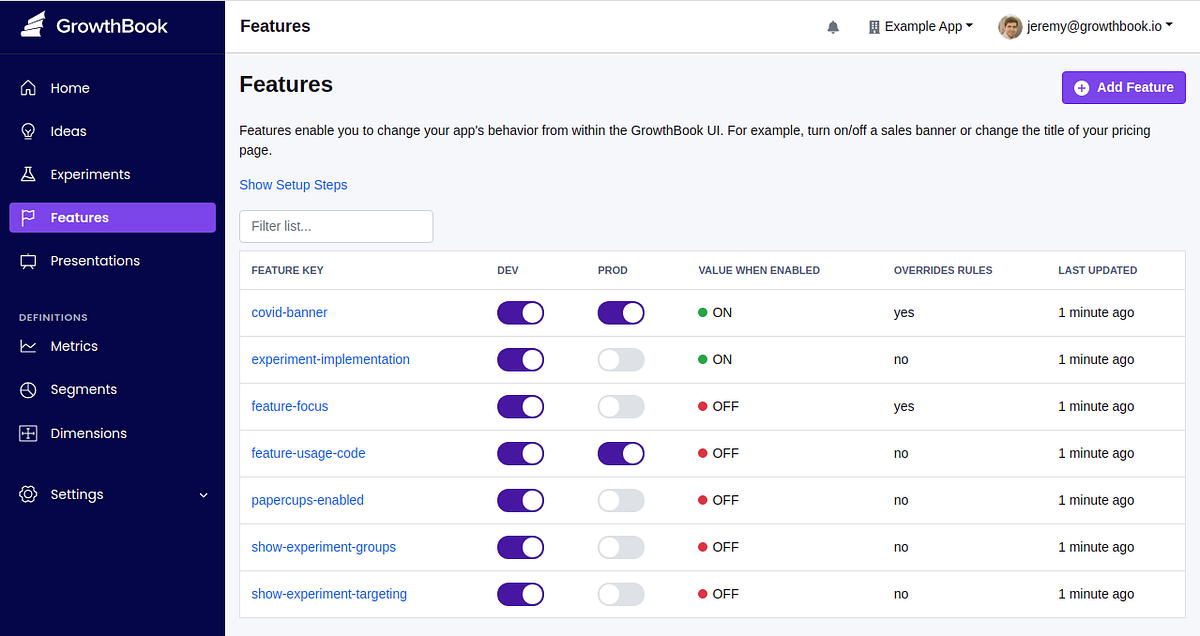Click the filter list search field
The image size is (1200, 636).
[336, 226]
